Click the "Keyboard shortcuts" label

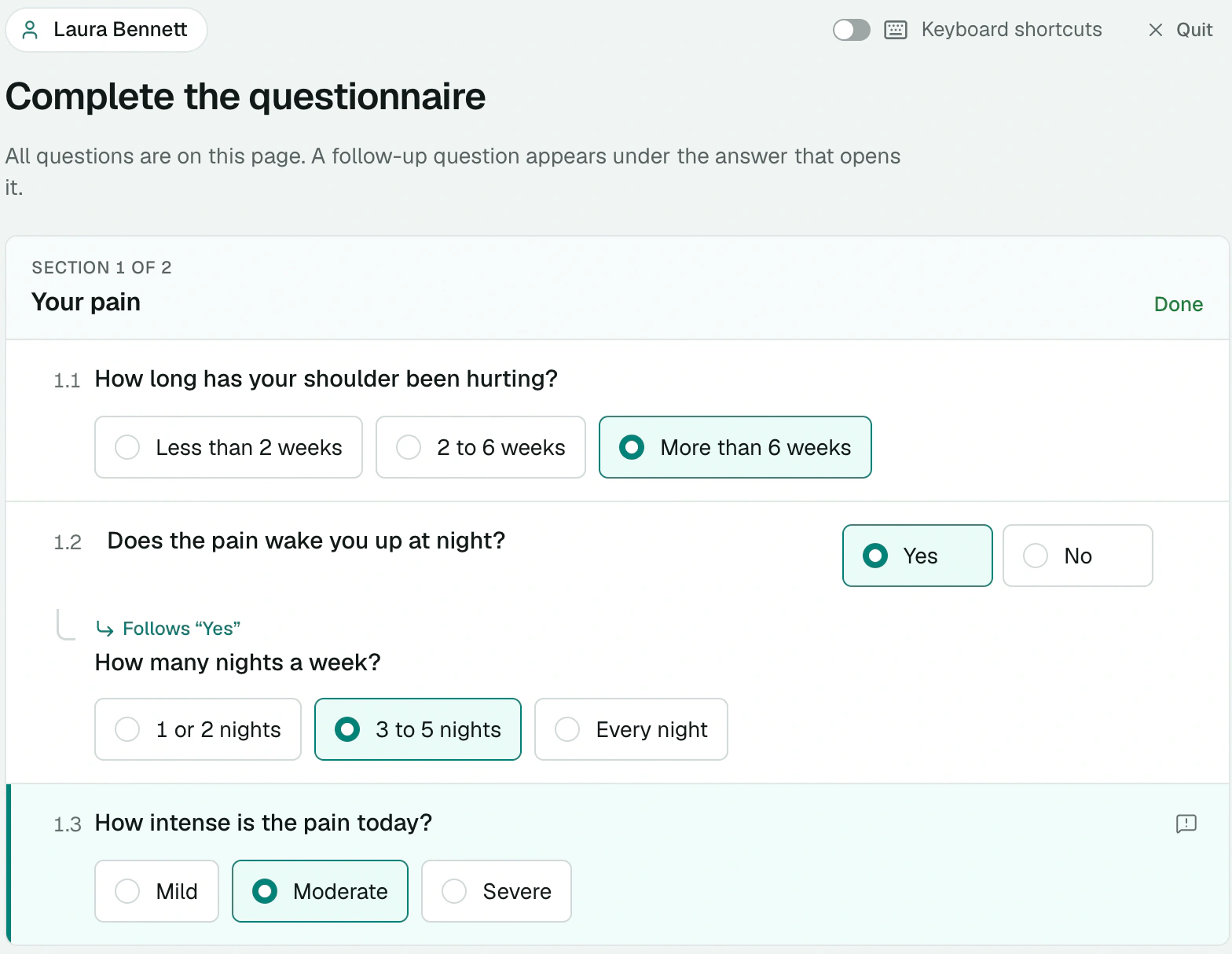(x=1012, y=30)
